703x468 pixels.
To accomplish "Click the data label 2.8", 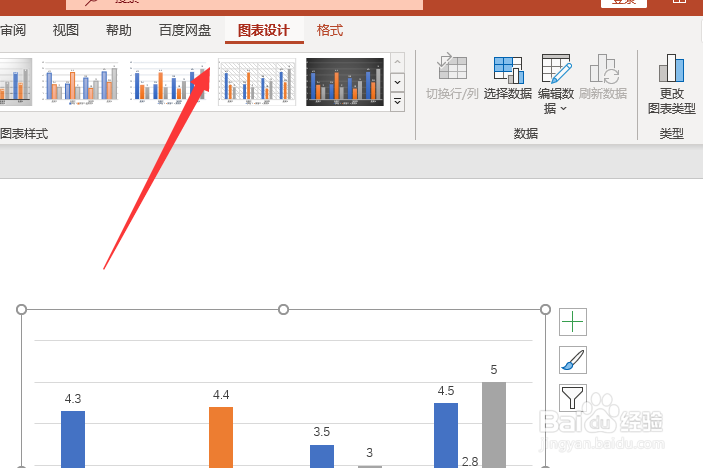I will tap(470, 461).
